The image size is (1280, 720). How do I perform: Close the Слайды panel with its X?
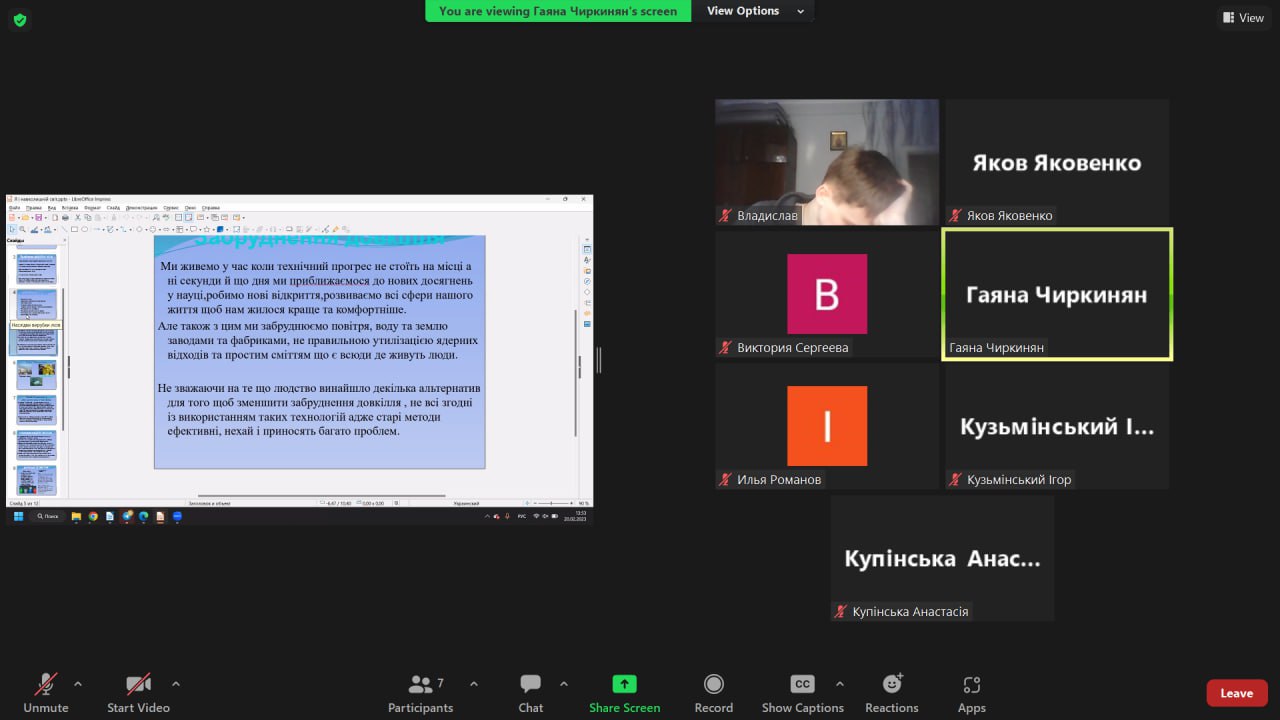[65, 240]
